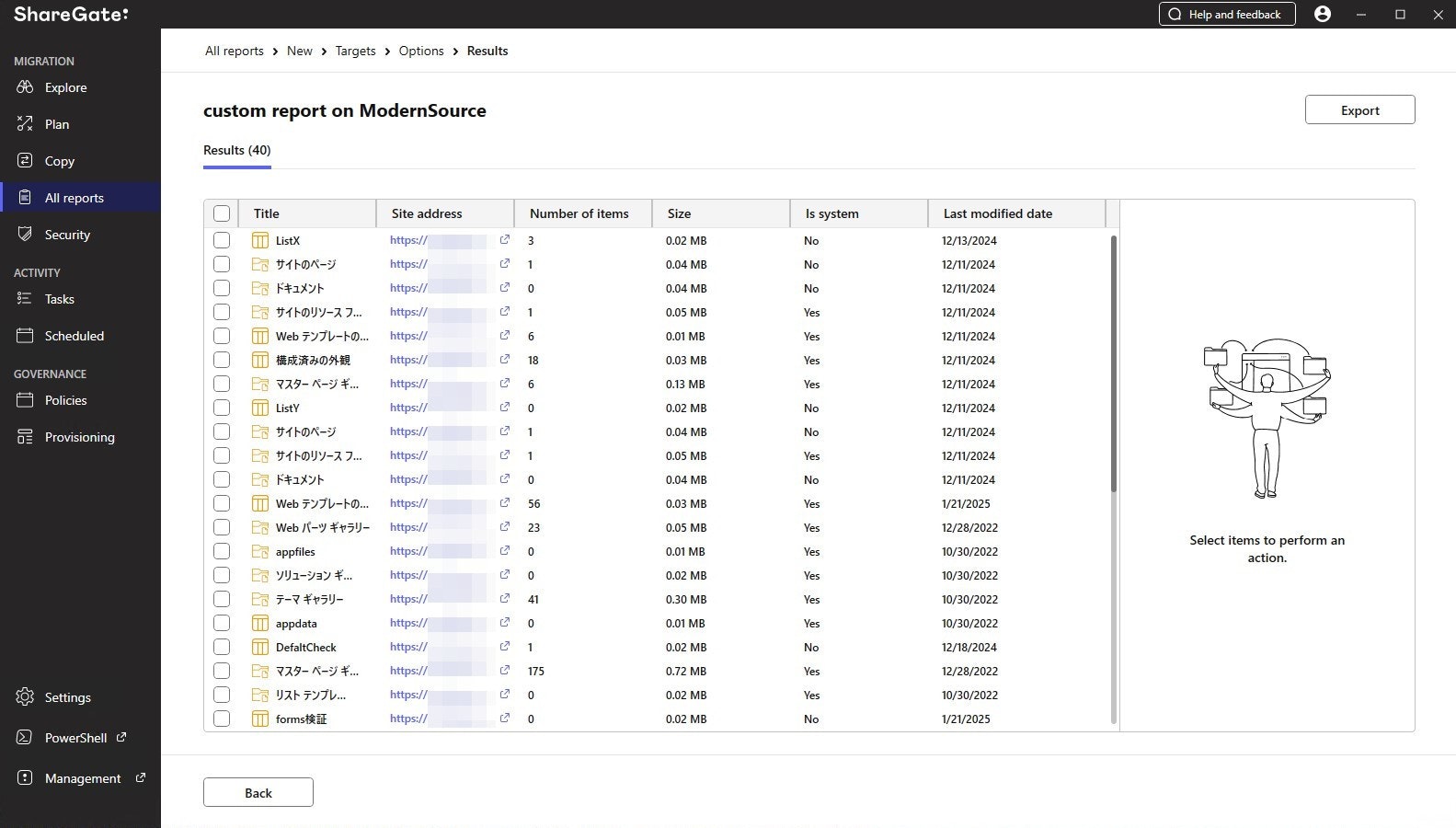Open the Provisioning icon
The height and width of the screenshot is (828, 1456).
[25, 437]
